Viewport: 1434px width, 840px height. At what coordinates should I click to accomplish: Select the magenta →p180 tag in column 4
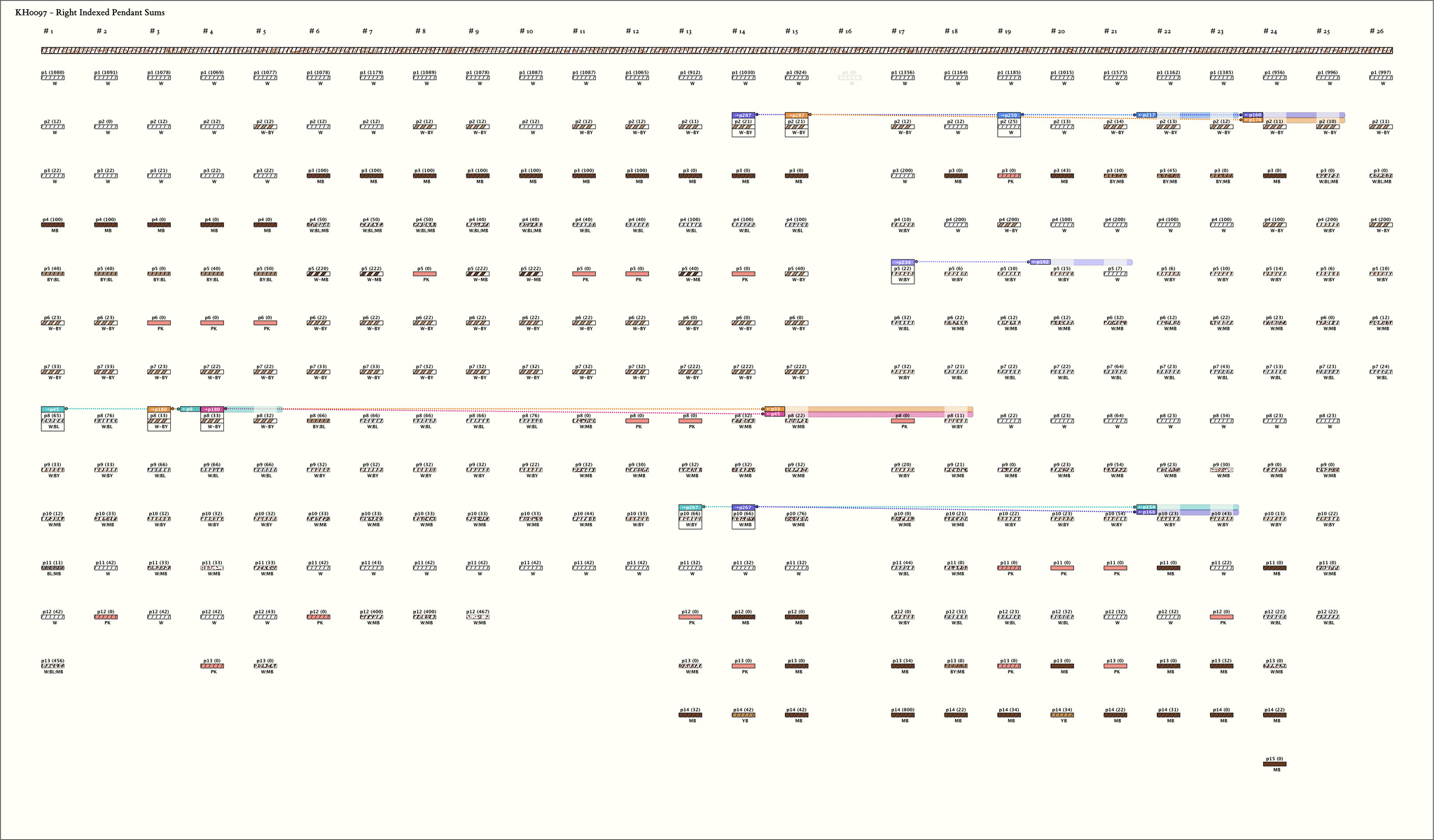point(212,409)
